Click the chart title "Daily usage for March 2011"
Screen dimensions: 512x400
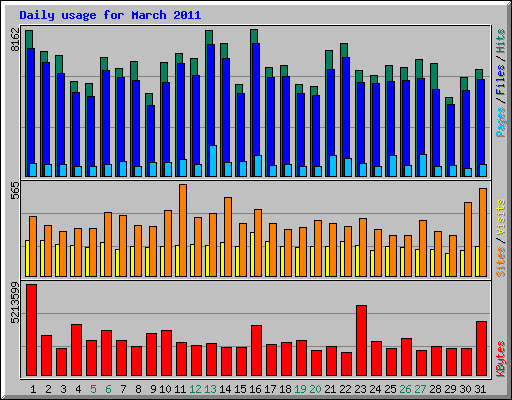click(110, 15)
